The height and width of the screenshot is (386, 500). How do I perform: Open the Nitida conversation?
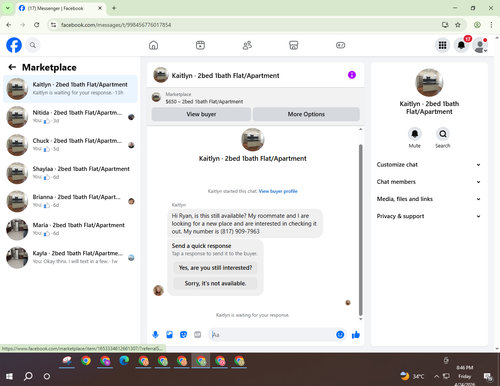coord(70,117)
